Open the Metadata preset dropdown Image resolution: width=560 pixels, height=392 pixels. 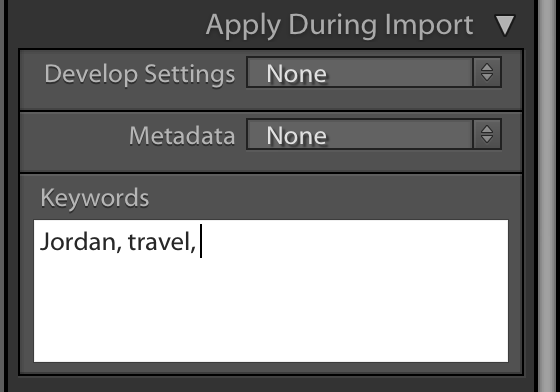point(374,135)
